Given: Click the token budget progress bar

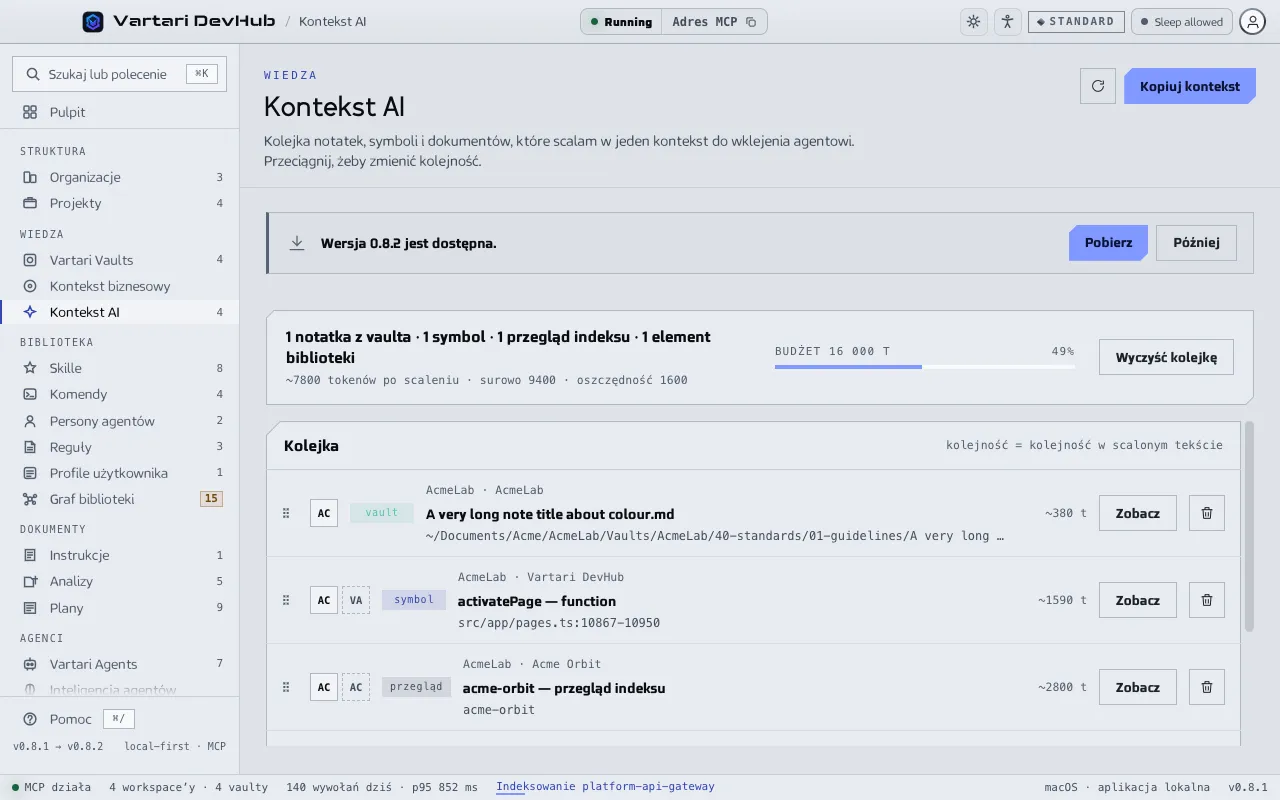Looking at the screenshot, I should (x=924, y=367).
